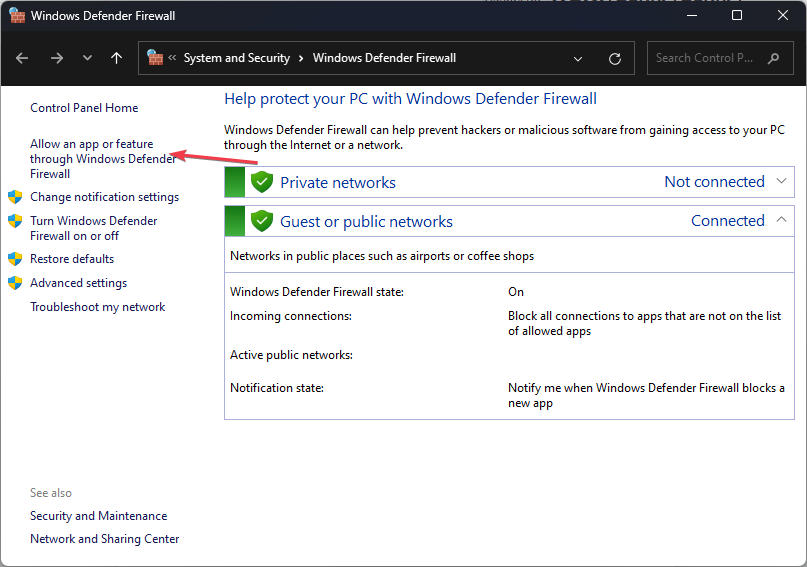This screenshot has height=567, width=807.
Task: Click 'Notify me when Windows Defender Firewall blocks' text
Action: (x=646, y=395)
